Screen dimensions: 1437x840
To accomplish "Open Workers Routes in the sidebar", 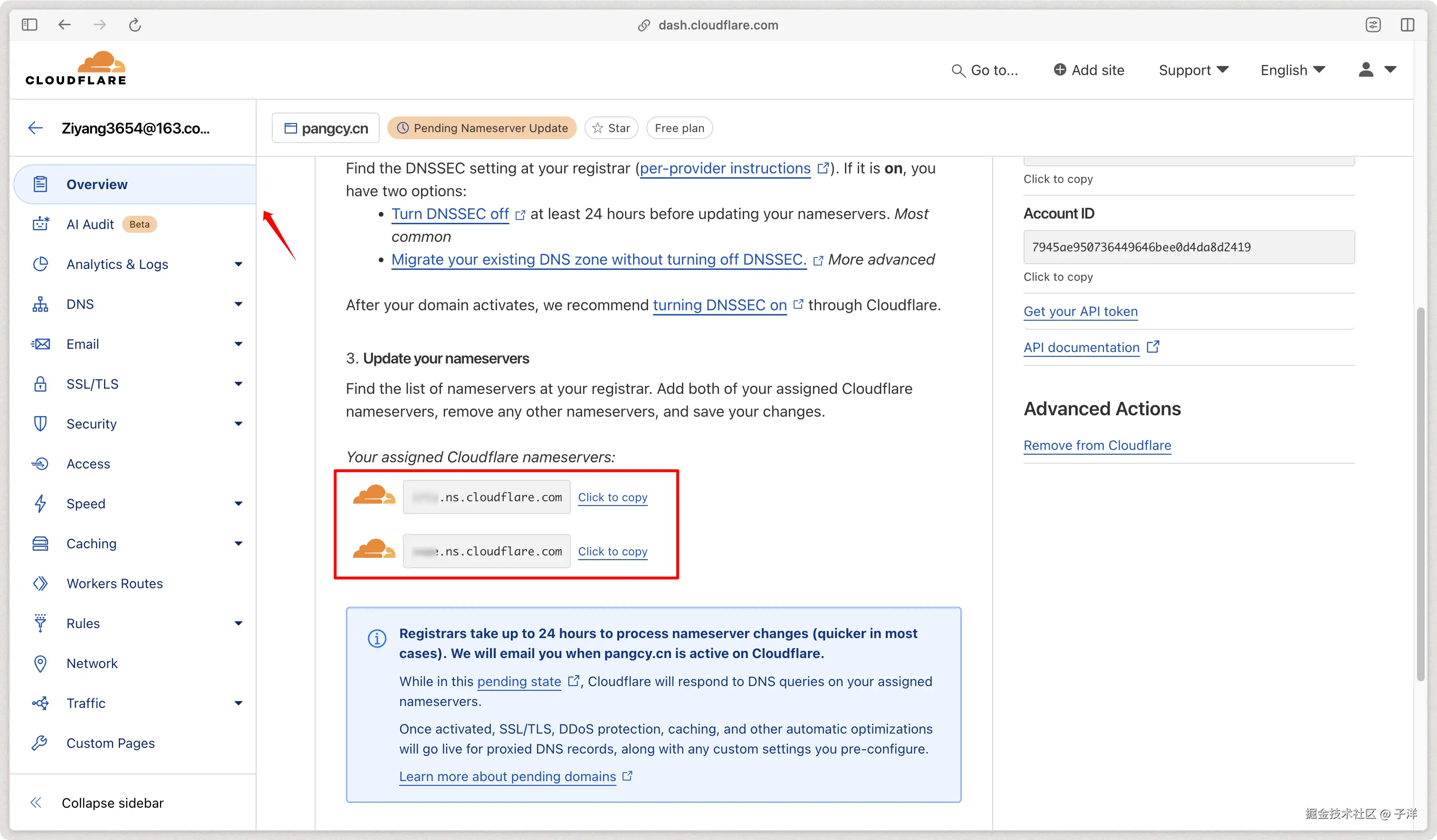I will [x=114, y=583].
